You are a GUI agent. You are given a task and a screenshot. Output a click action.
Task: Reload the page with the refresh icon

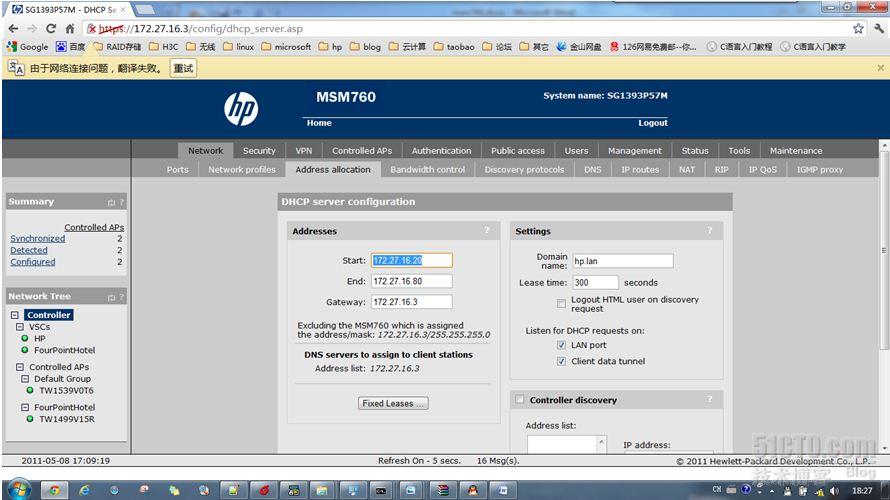tap(51, 28)
